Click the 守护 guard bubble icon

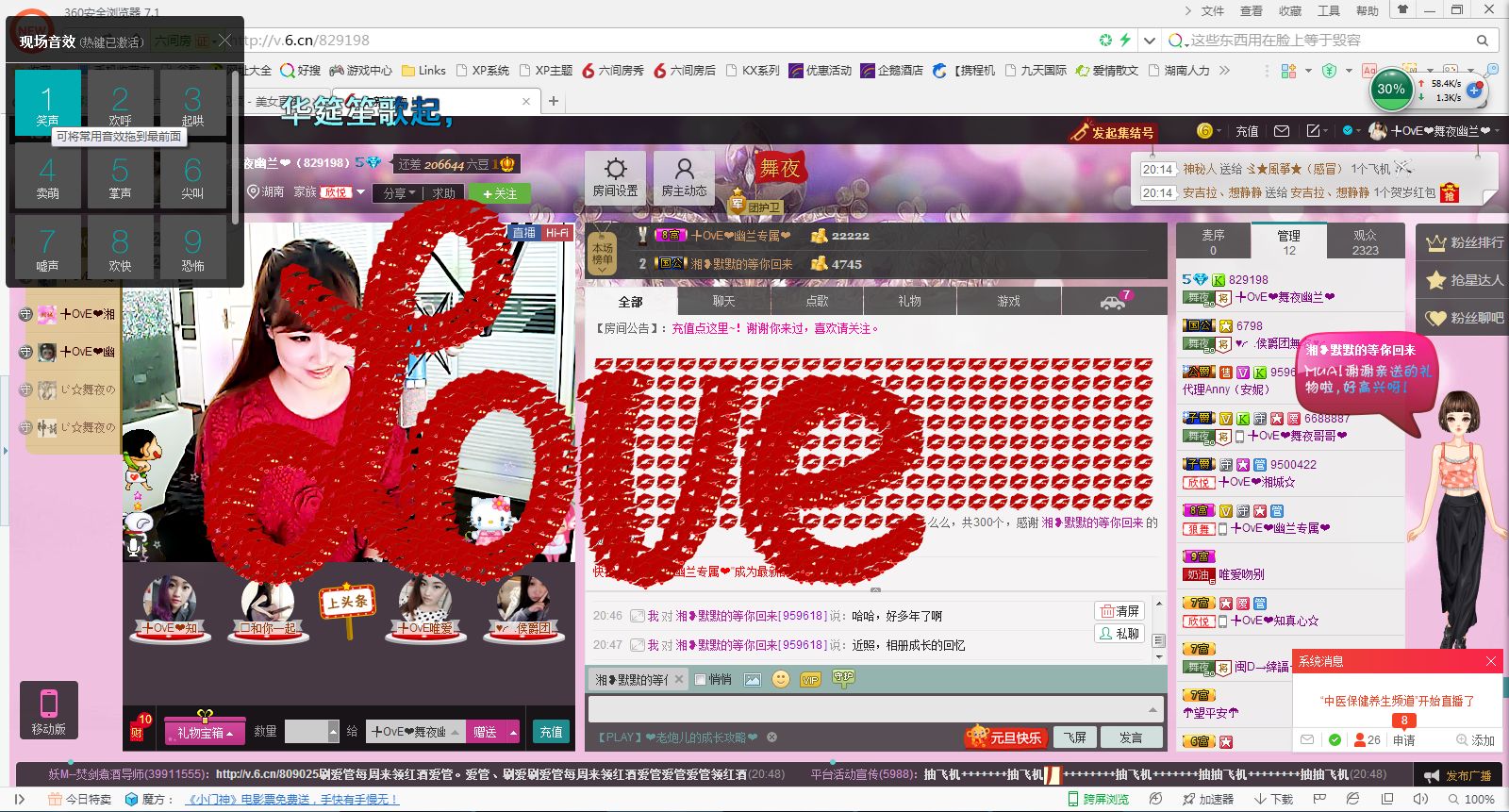pos(842,677)
